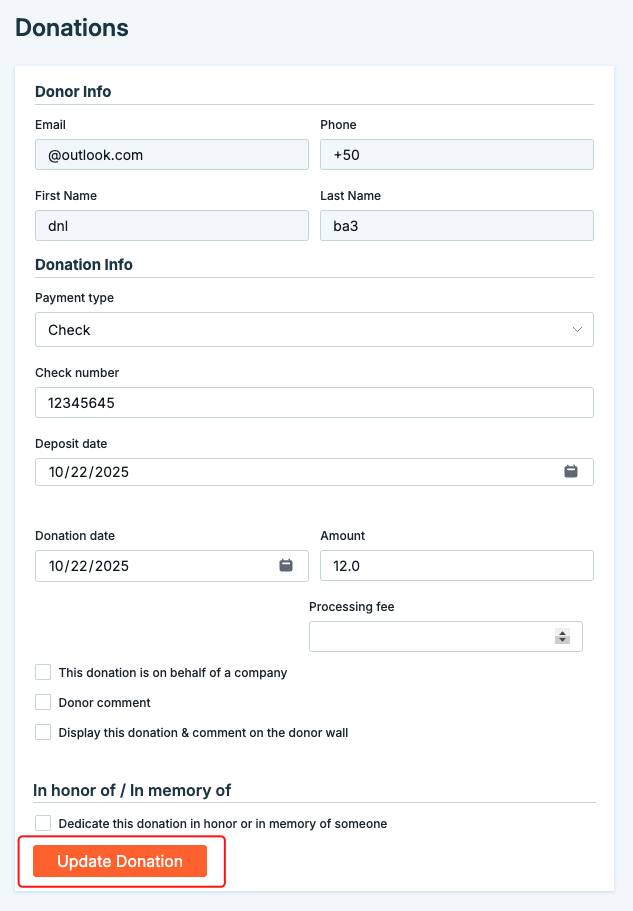633x911 pixels.
Task: Focus the Processing fee input
Action: (x=445, y=636)
